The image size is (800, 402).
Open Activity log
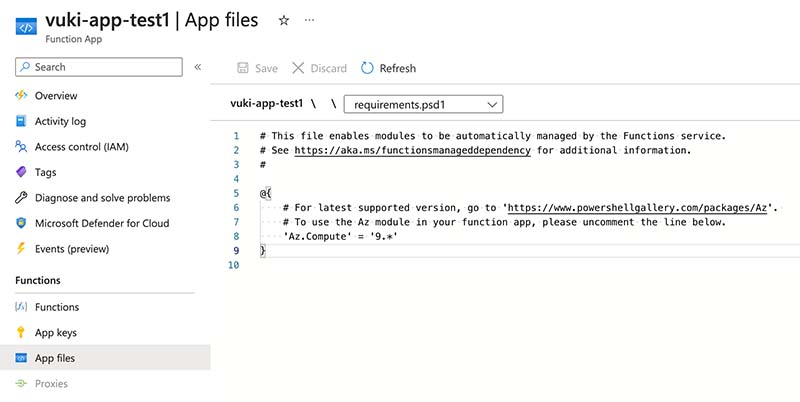click(x=60, y=121)
